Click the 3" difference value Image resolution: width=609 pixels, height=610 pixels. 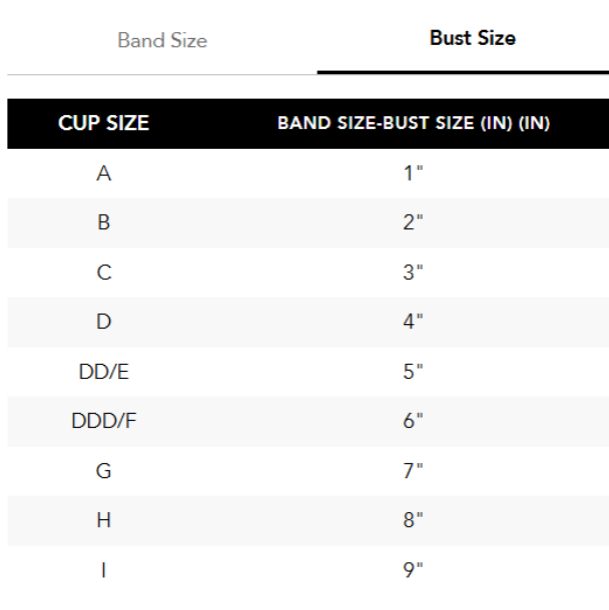click(413, 273)
